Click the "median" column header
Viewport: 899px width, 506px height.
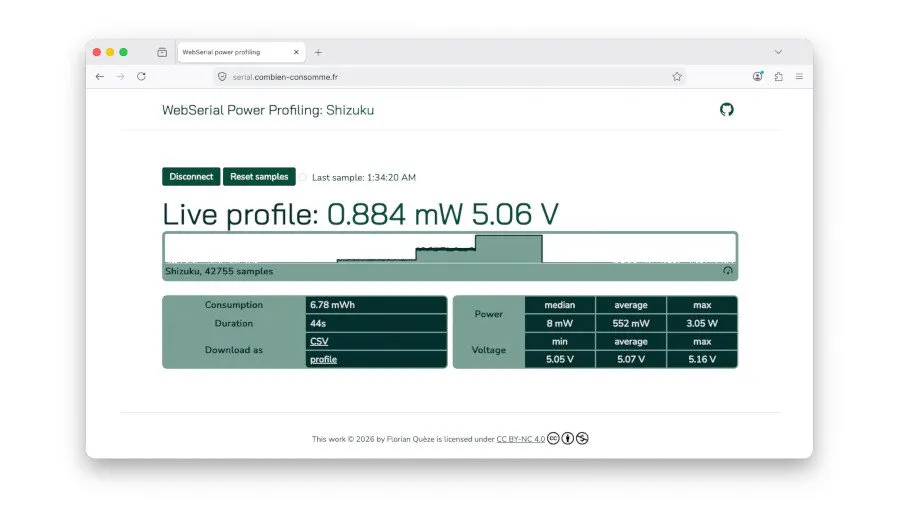tap(560, 305)
